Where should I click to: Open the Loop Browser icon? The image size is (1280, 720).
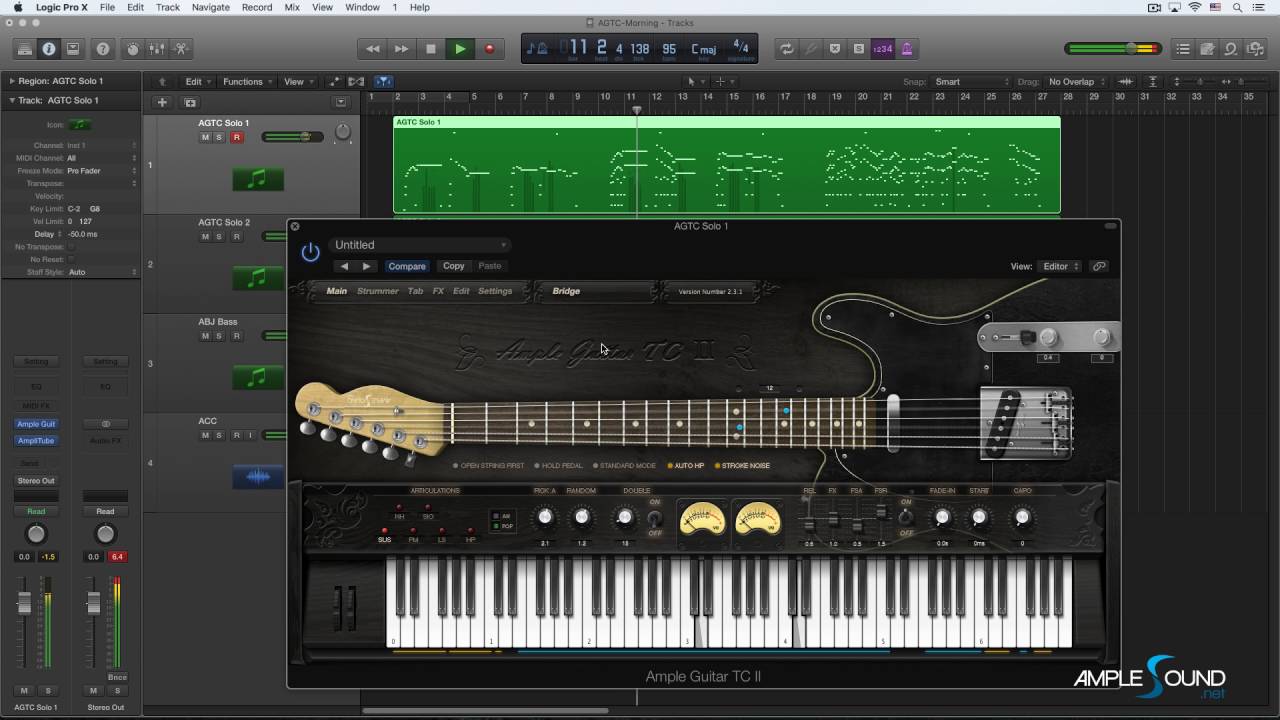point(1231,48)
